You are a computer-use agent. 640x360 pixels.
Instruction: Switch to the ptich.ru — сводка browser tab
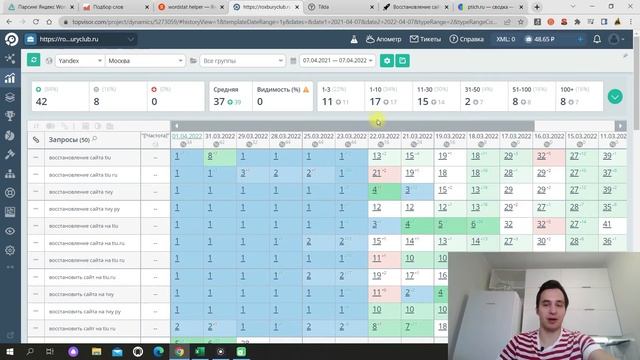point(491,7)
